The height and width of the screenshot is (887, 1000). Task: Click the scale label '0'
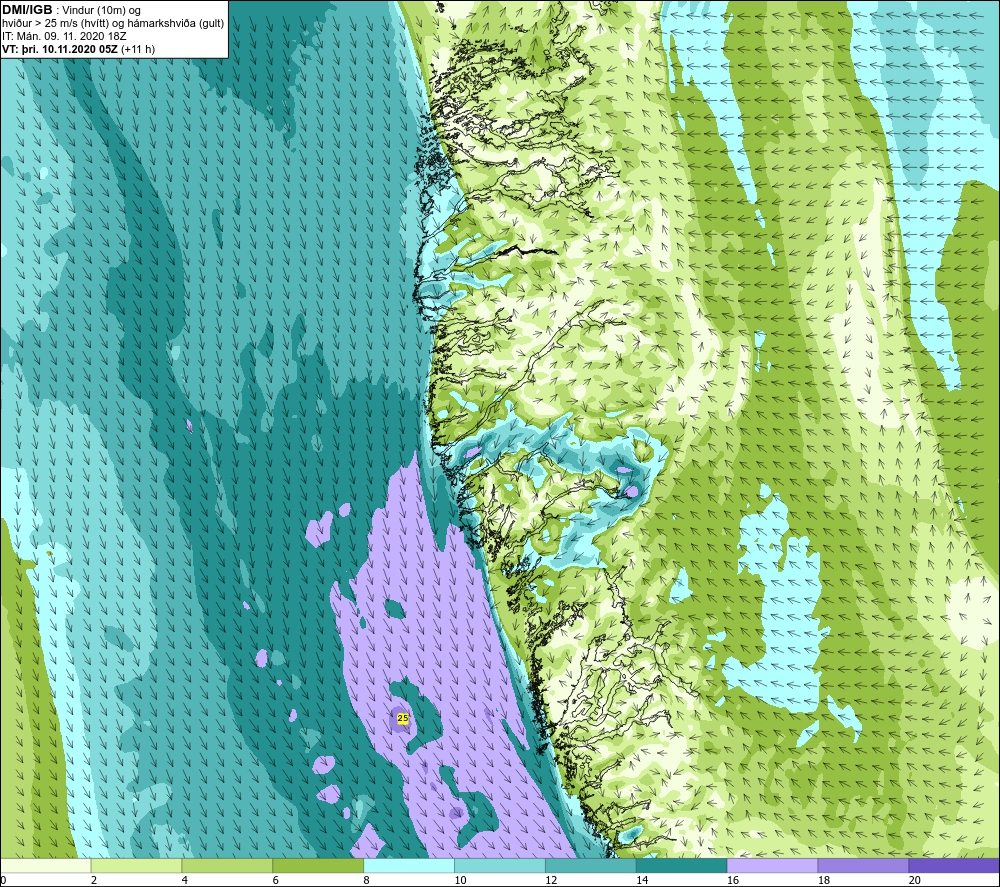point(3,880)
